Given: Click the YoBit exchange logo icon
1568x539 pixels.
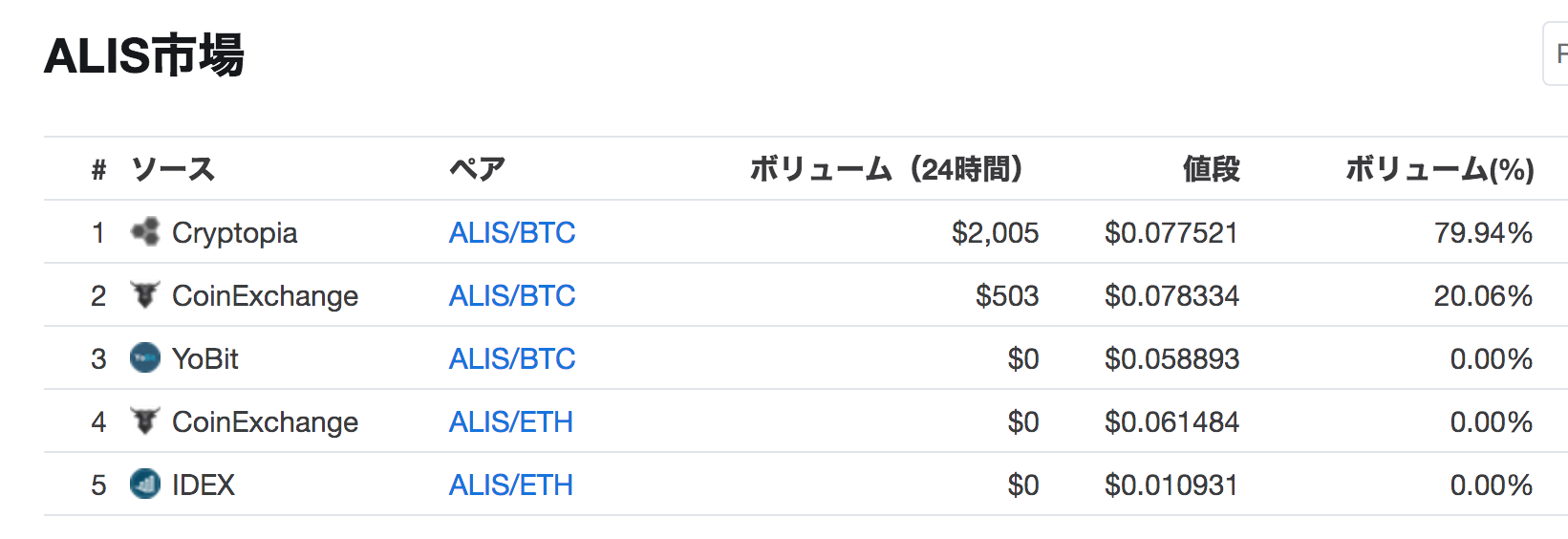Looking at the screenshot, I should click(x=145, y=358).
